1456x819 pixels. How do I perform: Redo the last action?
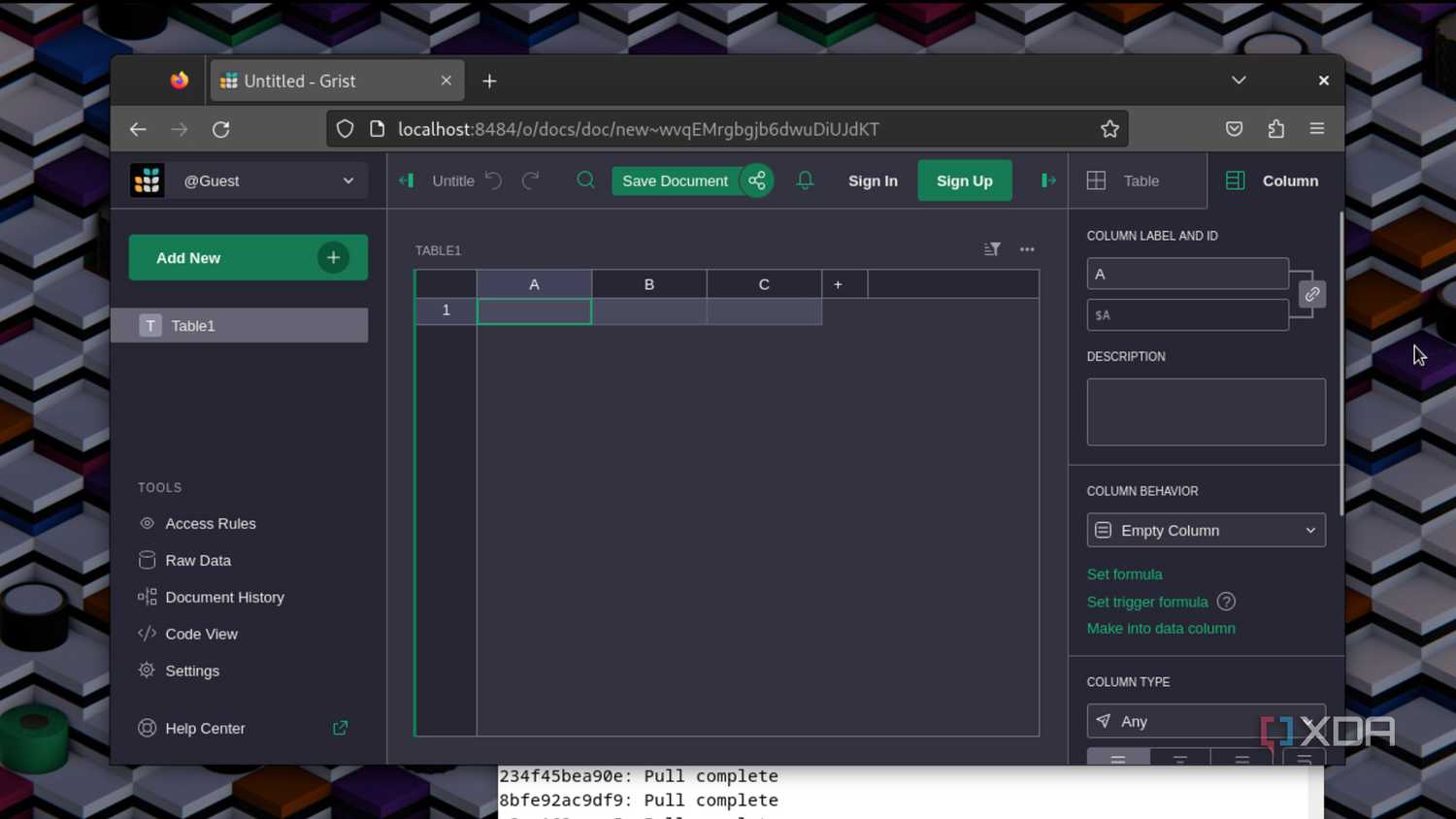pyautogui.click(x=530, y=180)
